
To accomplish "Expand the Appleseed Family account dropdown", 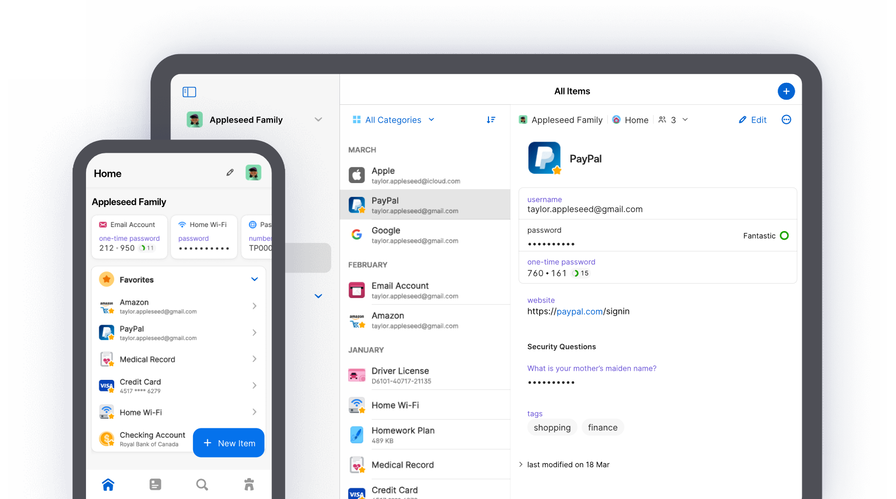I will click(x=318, y=120).
